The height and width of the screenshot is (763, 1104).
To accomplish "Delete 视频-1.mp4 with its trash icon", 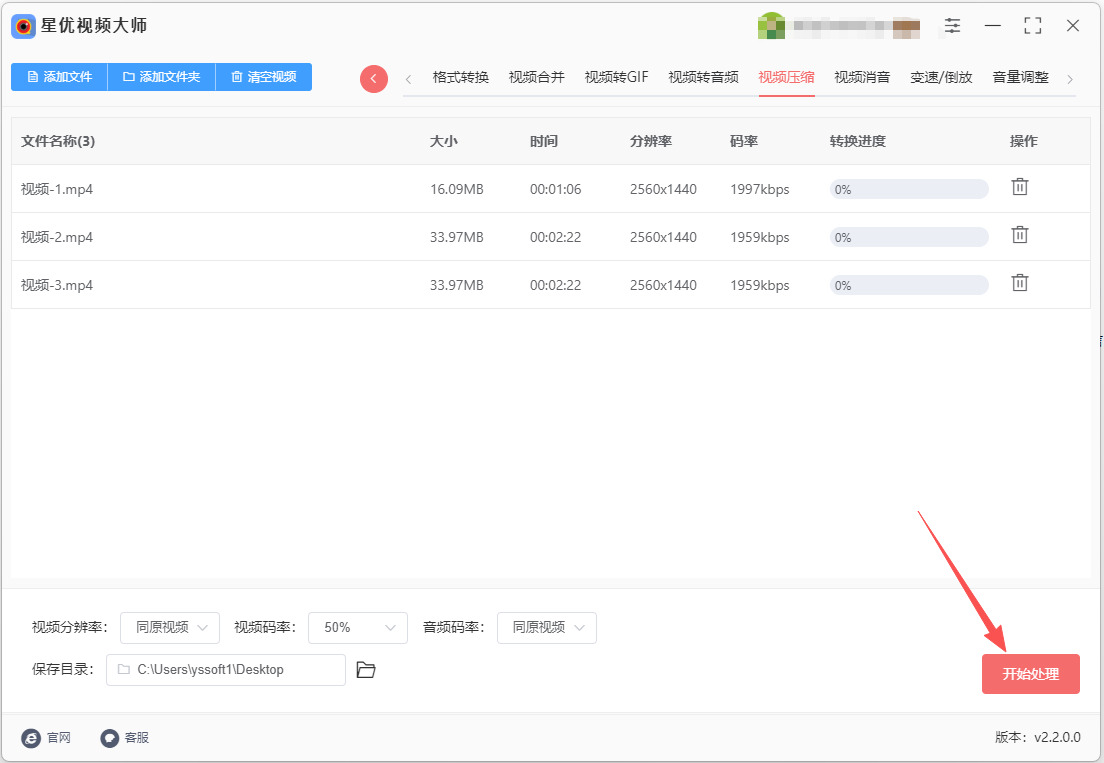I will click(x=1020, y=187).
